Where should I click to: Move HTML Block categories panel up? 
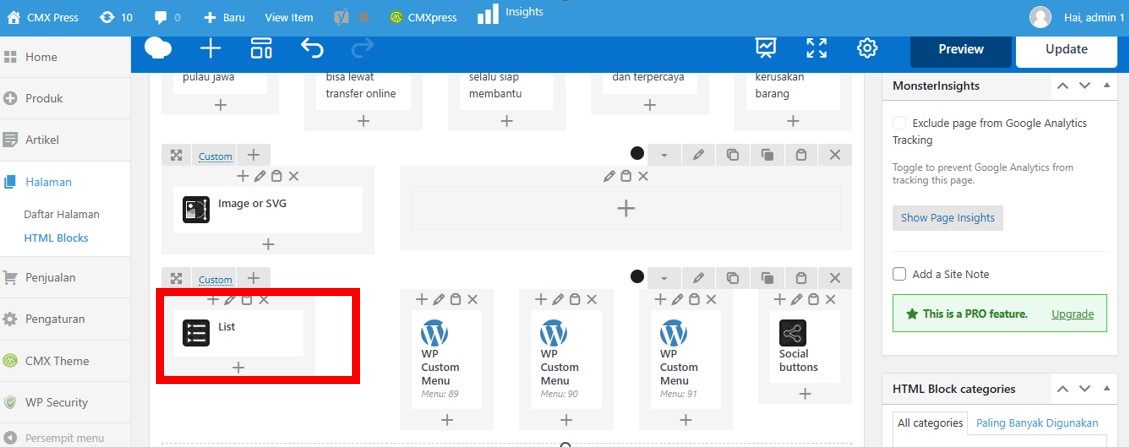pyautogui.click(x=1063, y=389)
